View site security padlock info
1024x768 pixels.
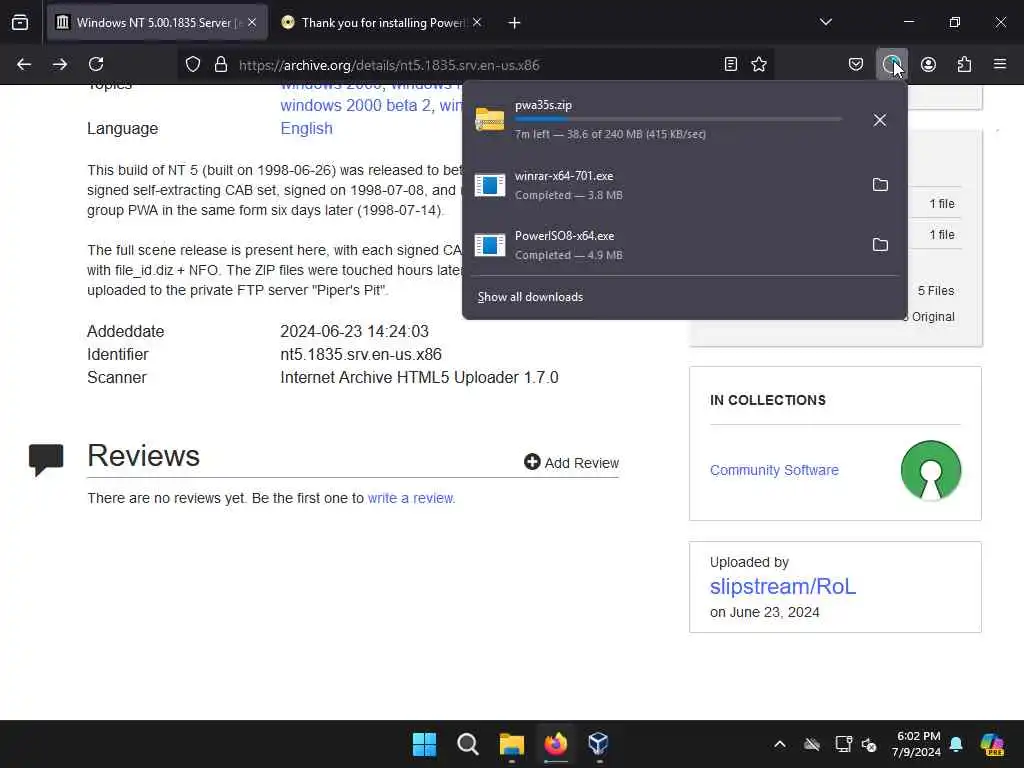click(x=221, y=65)
